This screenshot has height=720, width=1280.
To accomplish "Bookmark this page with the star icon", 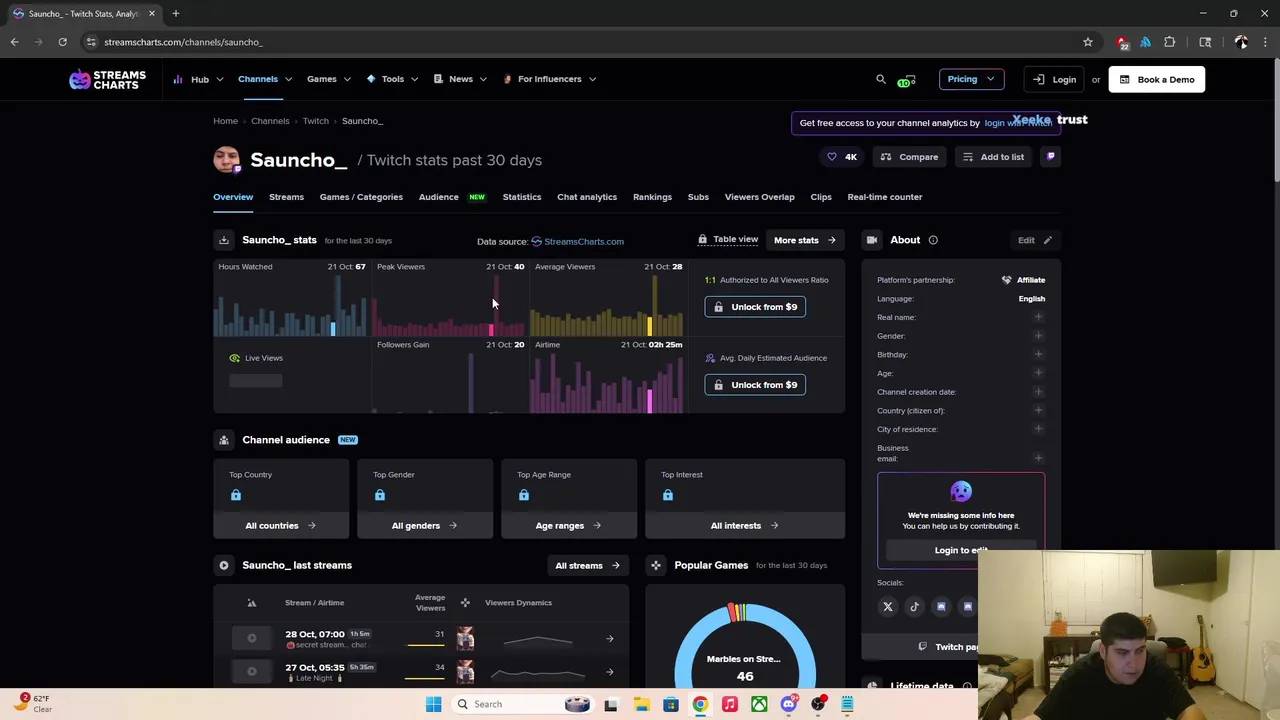I will click(1088, 42).
